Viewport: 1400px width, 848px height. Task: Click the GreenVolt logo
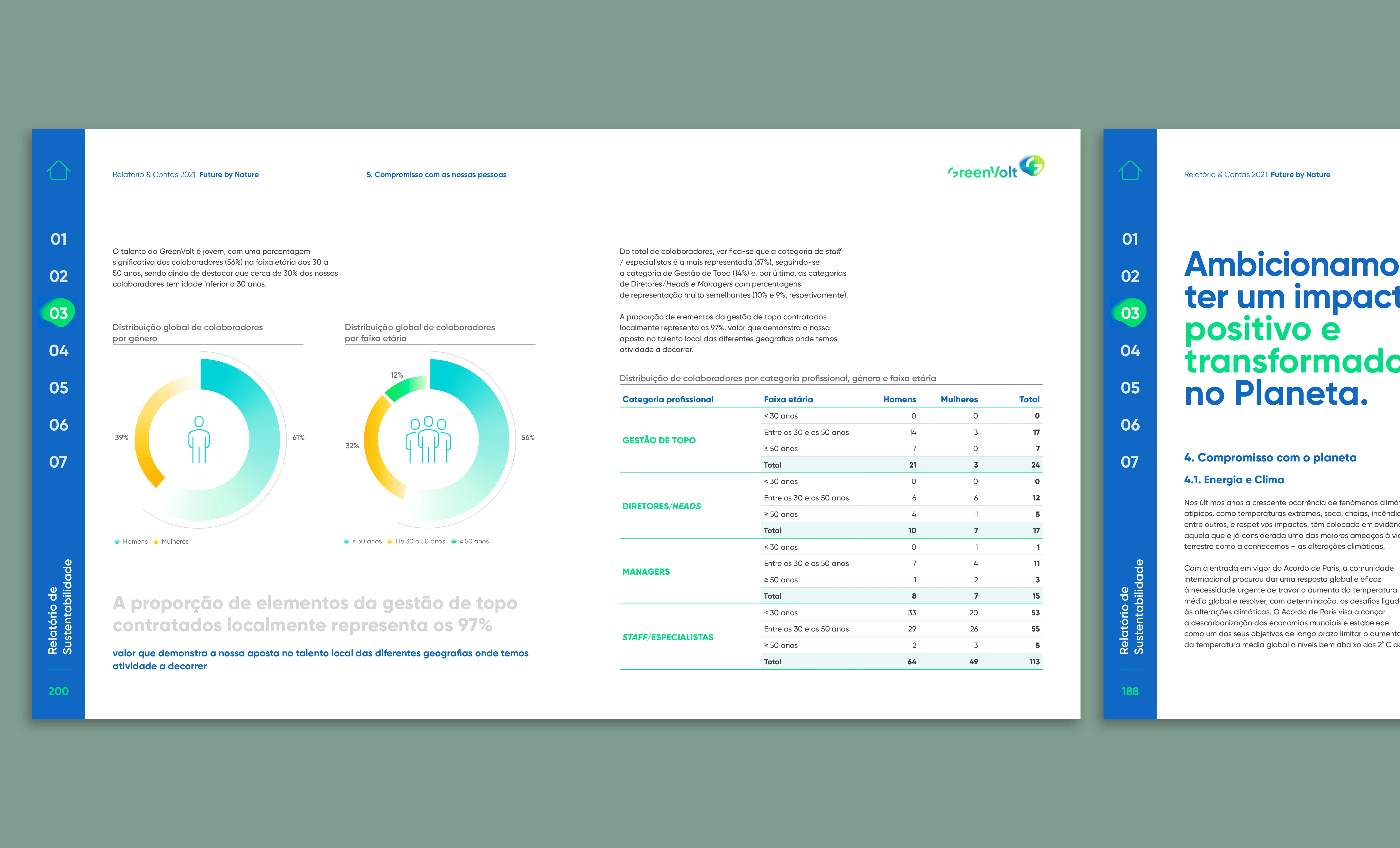click(x=996, y=168)
